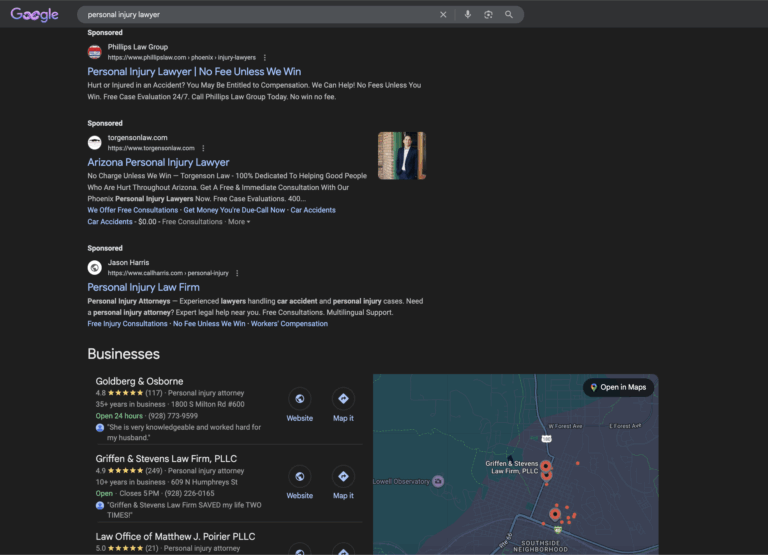Start voice search with microphone icon
The height and width of the screenshot is (555, 768).
(467, 15)
